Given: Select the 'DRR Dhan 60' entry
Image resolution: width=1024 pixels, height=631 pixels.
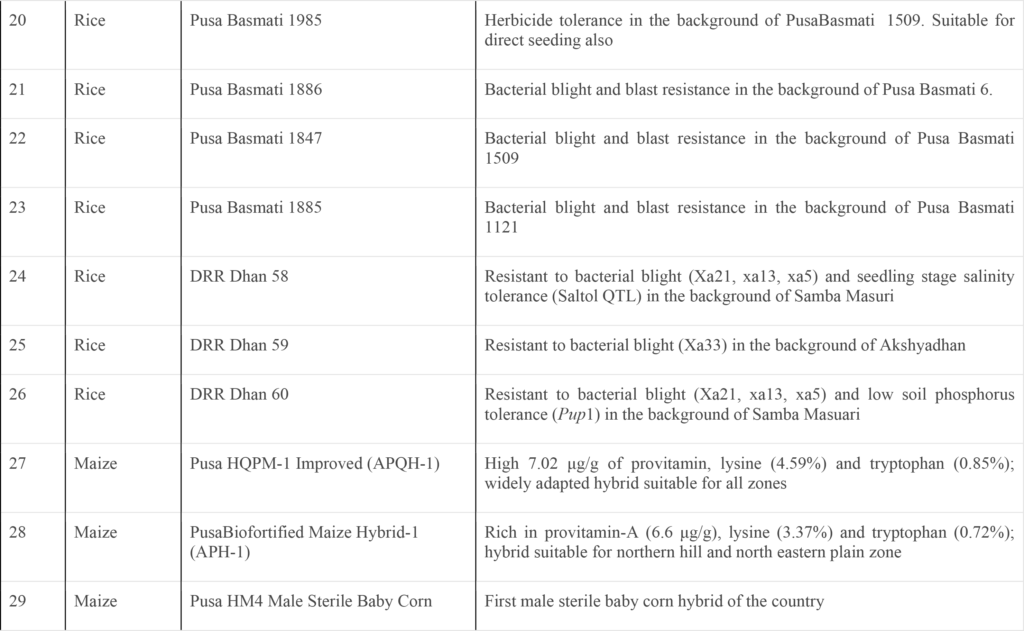Looking at the screenshot, I should [x=239, y=395].
